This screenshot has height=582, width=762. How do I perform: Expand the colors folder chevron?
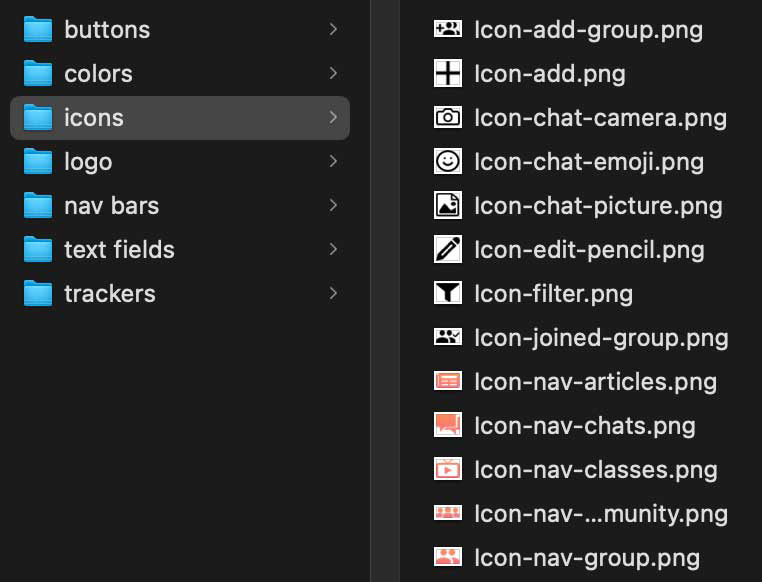[333, 73]
